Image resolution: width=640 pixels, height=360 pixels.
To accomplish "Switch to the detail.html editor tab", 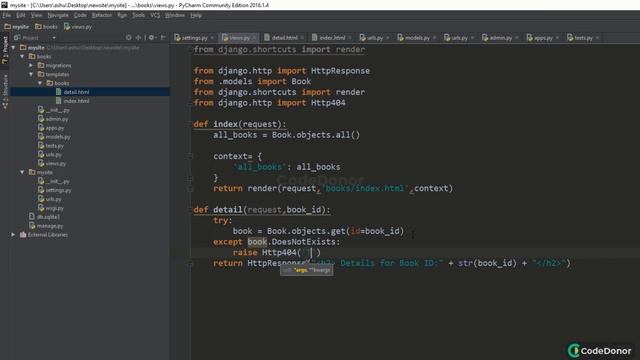I will pos(284,38).
